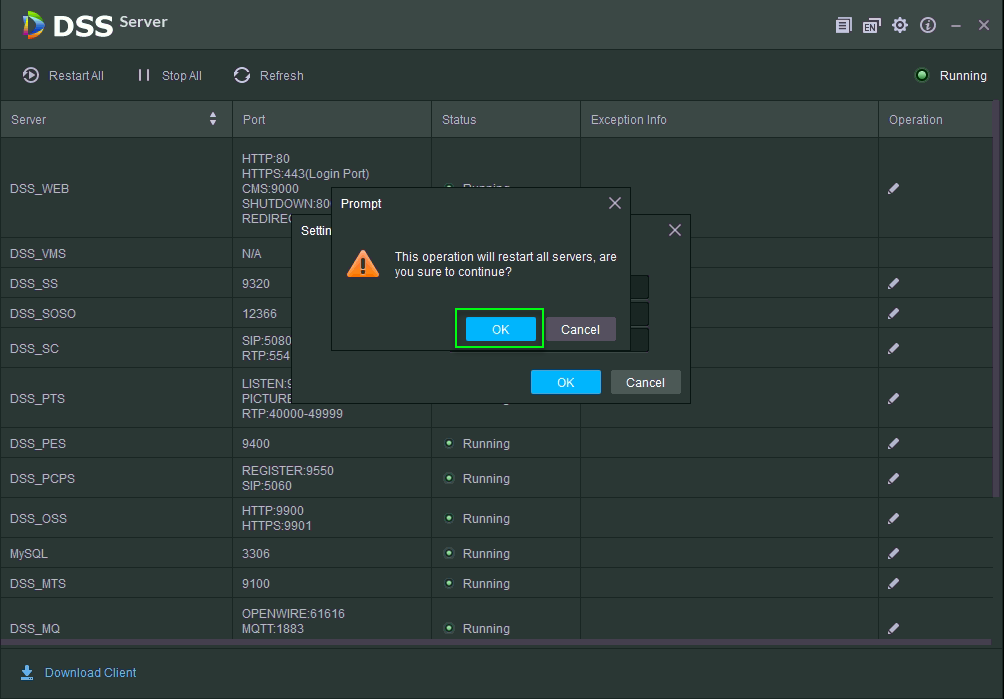Viewport: 1004px width, 699px height.
Task: Refresh the server list
Action: [x=268, y=75]
